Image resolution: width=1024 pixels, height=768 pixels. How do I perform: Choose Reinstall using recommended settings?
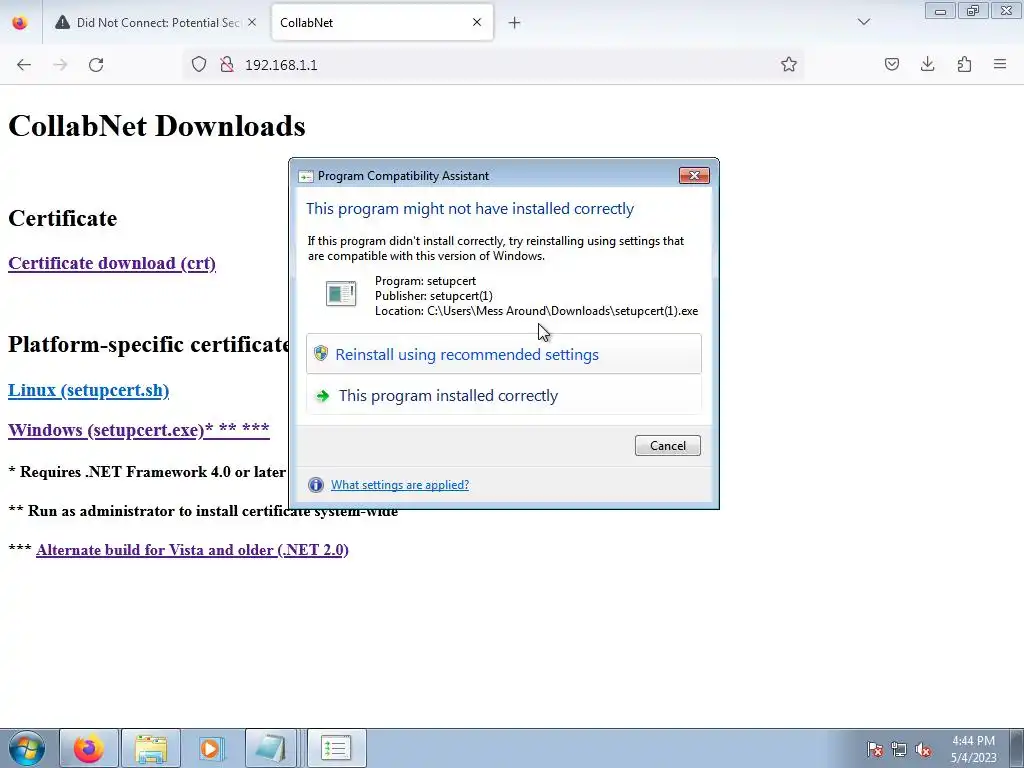504,354
